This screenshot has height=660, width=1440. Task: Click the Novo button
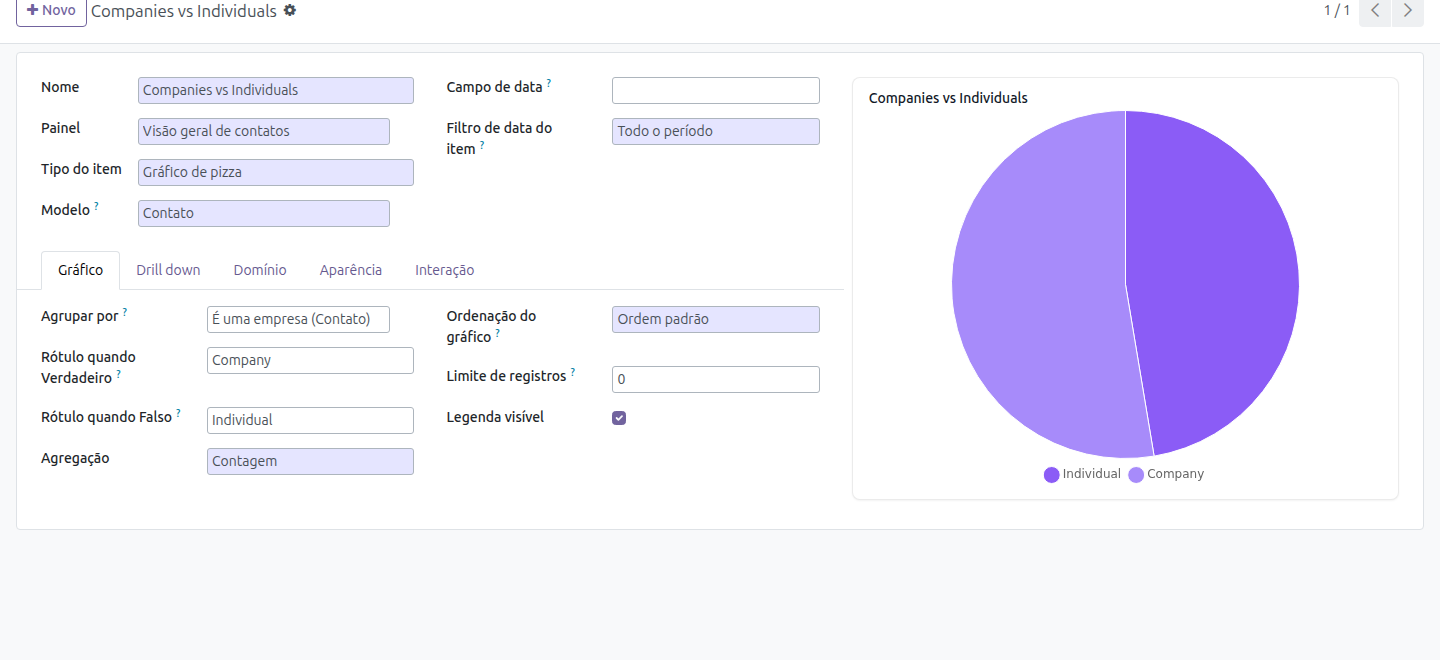tap(51, 11)
